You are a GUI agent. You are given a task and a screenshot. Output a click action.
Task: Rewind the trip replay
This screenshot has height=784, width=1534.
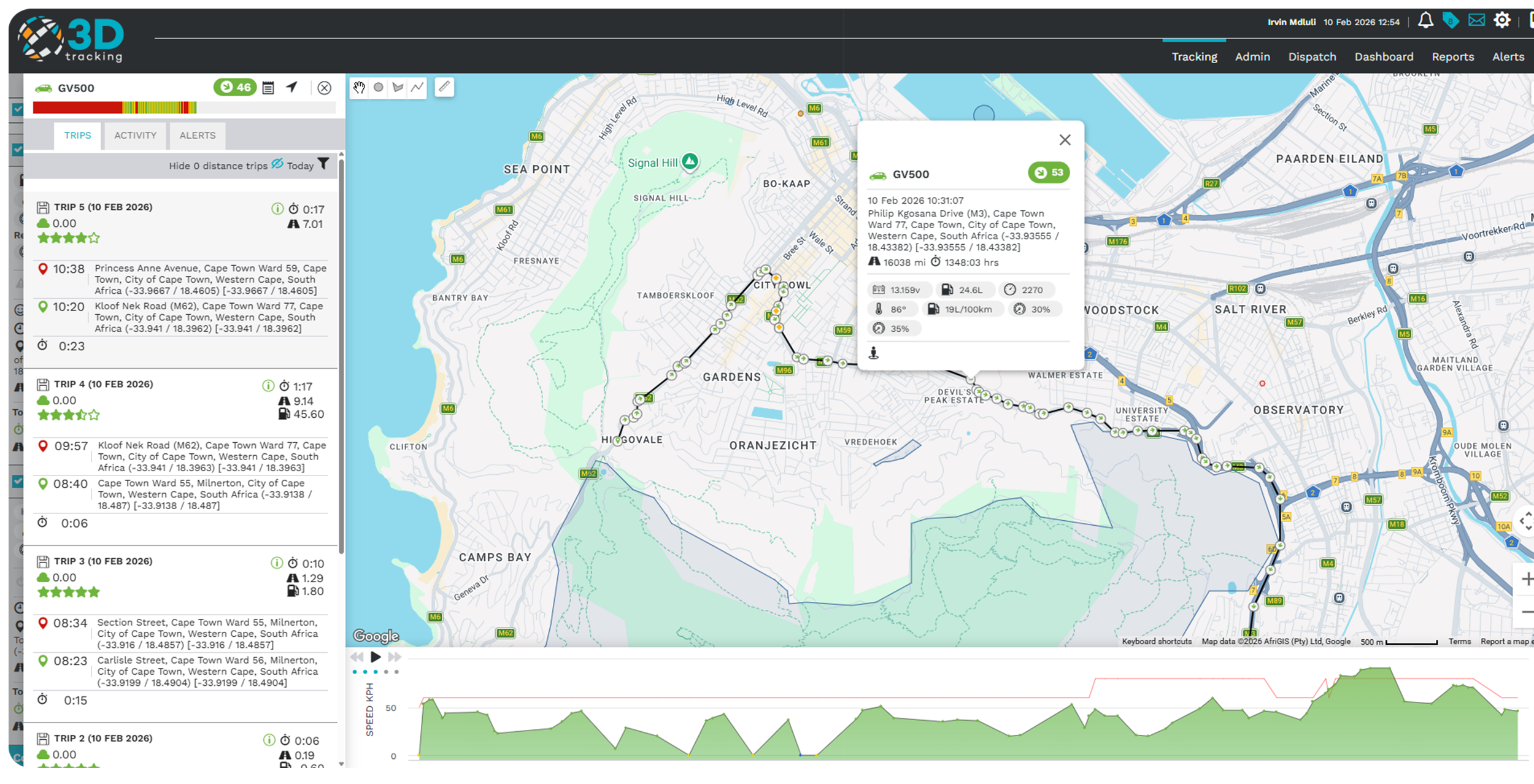[x=357, y=657]
